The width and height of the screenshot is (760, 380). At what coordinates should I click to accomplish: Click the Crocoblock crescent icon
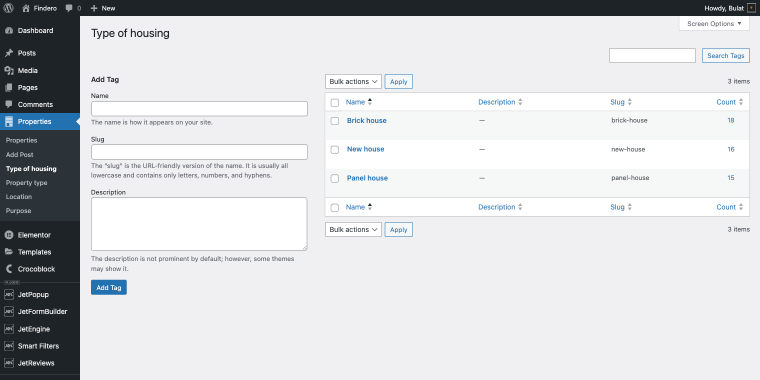coord(9,269)
